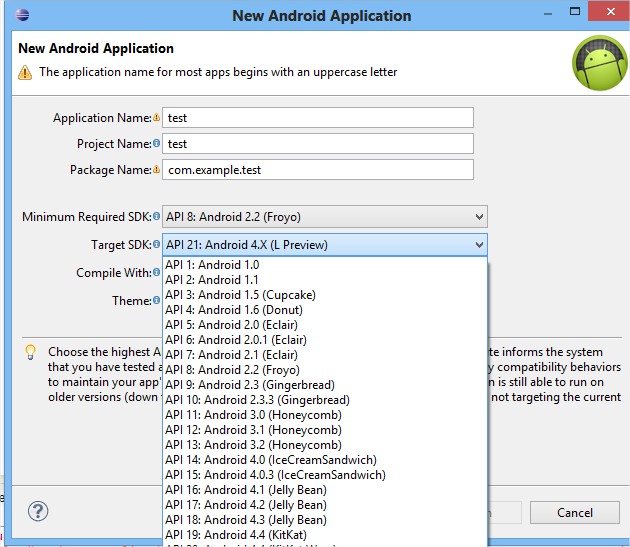Click the Application Name text field
The image size is (630, 547).
click(318, 117)
